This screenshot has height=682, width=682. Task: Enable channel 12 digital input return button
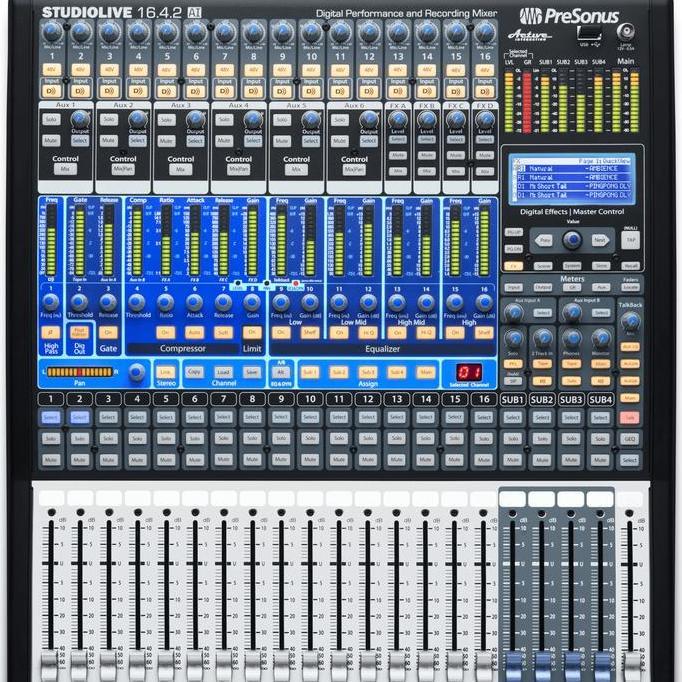pos(368,91)
